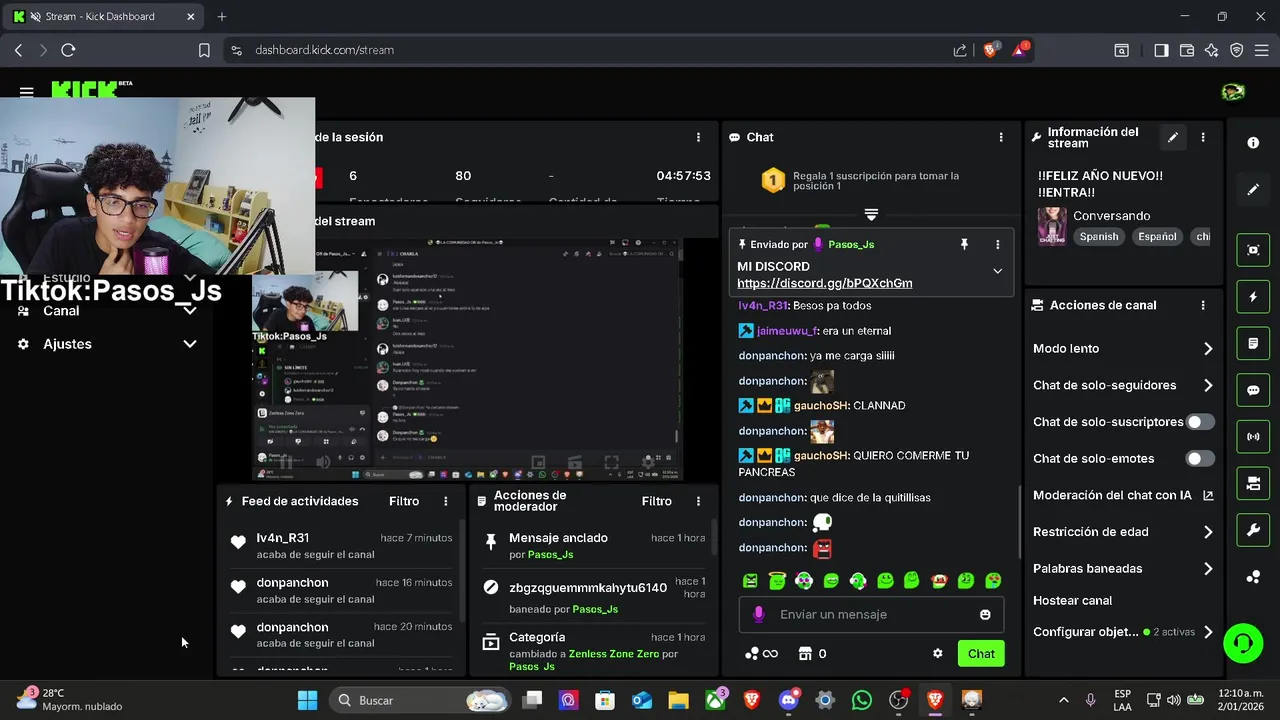Open the hamburger menu beside the Kick logo
This screenshot has width=1280, height=720.
pyautogui.click(x=27, y=92)
